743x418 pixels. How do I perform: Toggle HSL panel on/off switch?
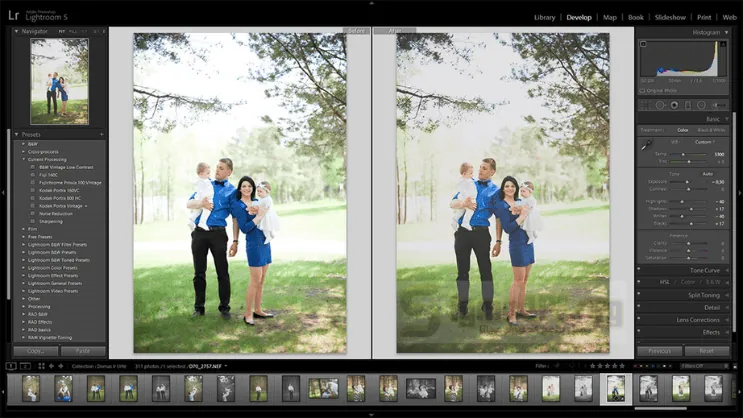point(639,282)
